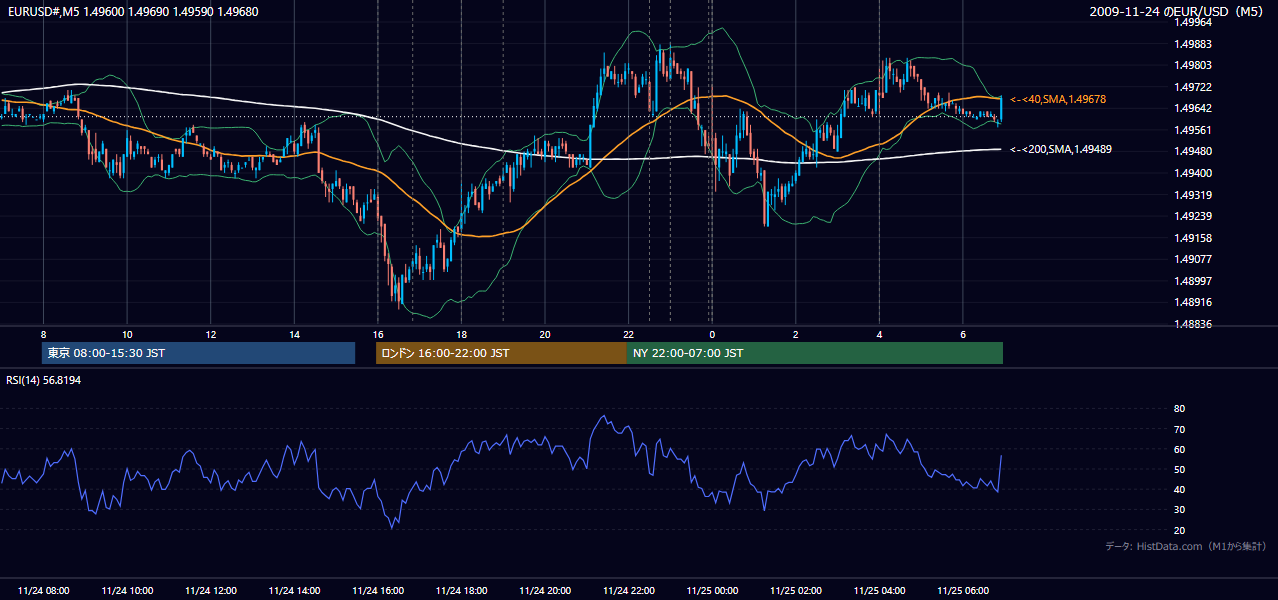The height and width of the screenshot is (600, 1278).
Task: Click price level 1.49158 on axis
Action: 1192,238
